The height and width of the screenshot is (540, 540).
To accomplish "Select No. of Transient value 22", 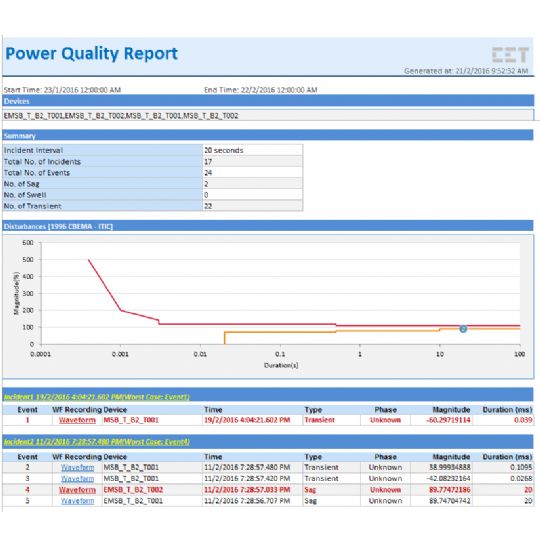I will coord(253,206).
